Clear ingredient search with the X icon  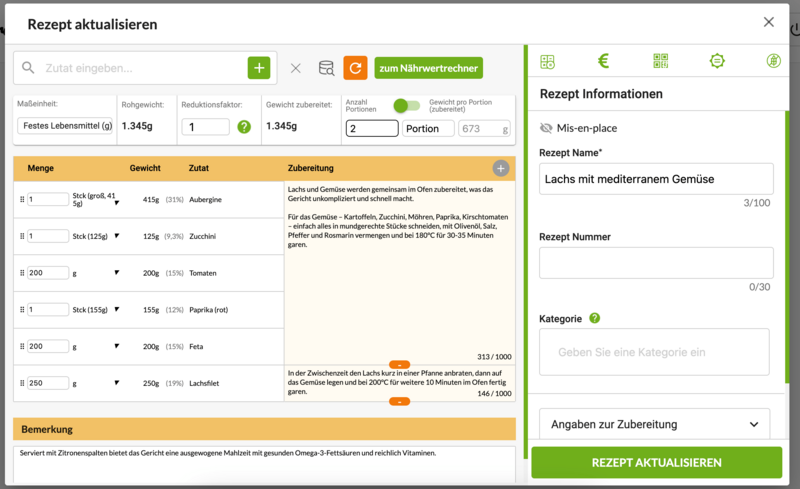pyautogui.click(x=295, y=68)
